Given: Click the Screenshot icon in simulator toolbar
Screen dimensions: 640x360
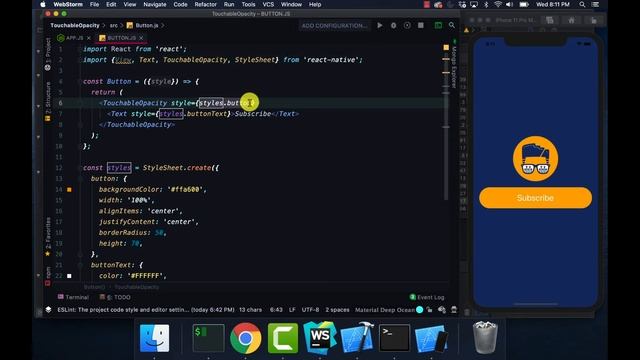Looking at the screenshot, I should [550, 20].
